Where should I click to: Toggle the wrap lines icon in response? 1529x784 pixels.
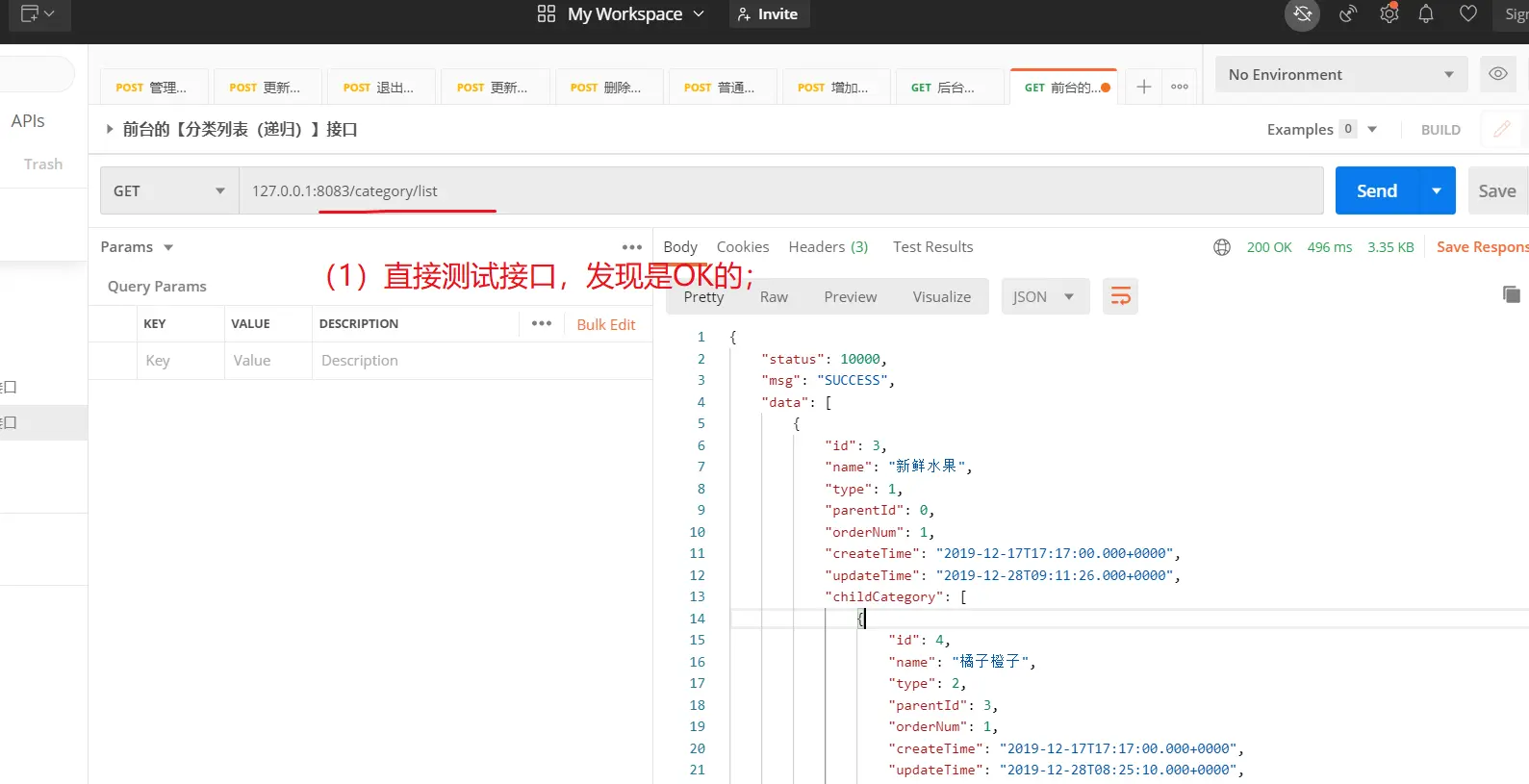(1120, 296)
